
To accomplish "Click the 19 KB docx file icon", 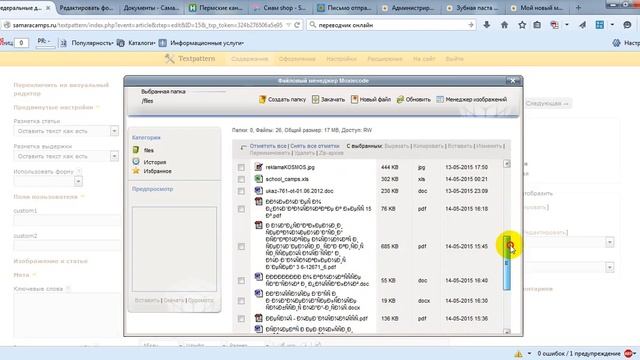I will pyautogui.click(x=258, y=293).
